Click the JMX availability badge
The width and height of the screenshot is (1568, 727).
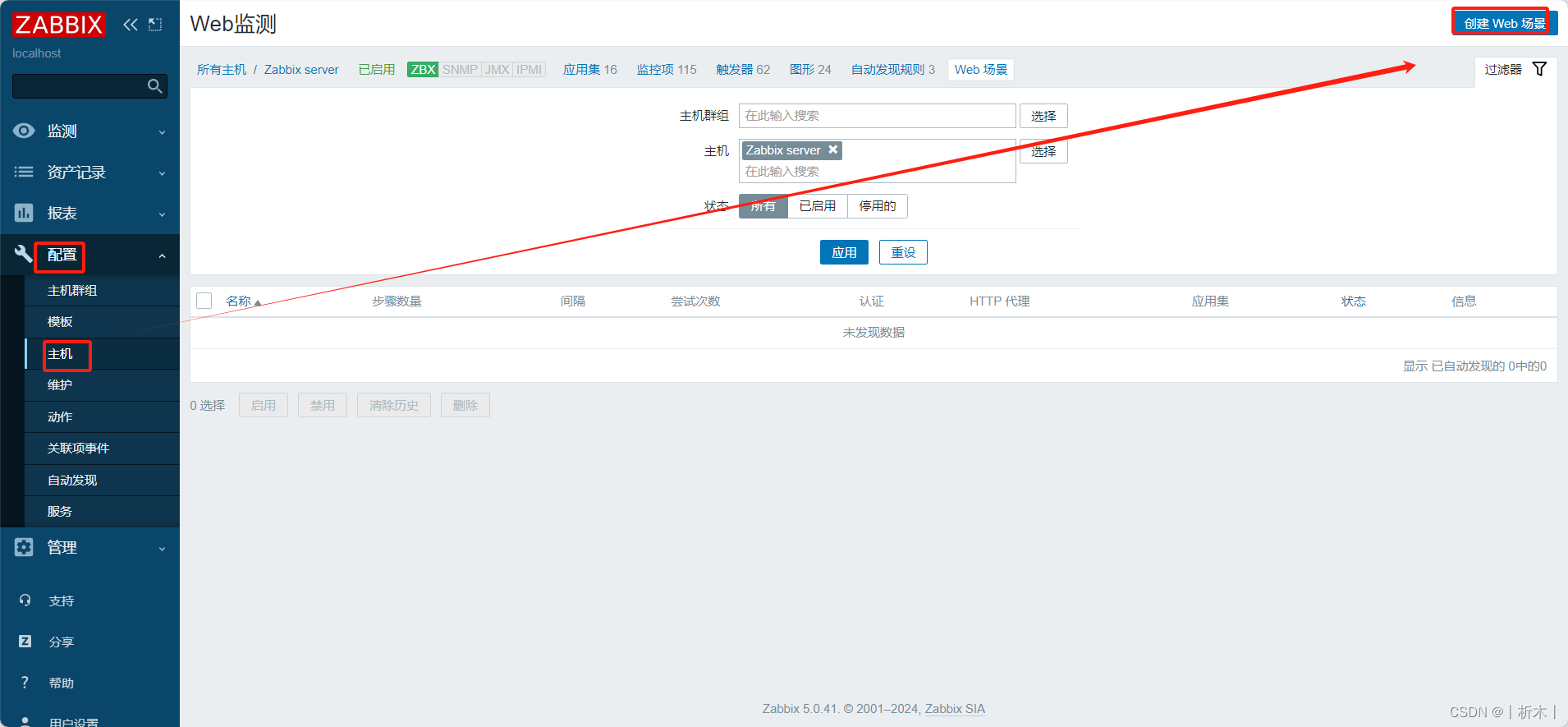click(x=497, y=70)
